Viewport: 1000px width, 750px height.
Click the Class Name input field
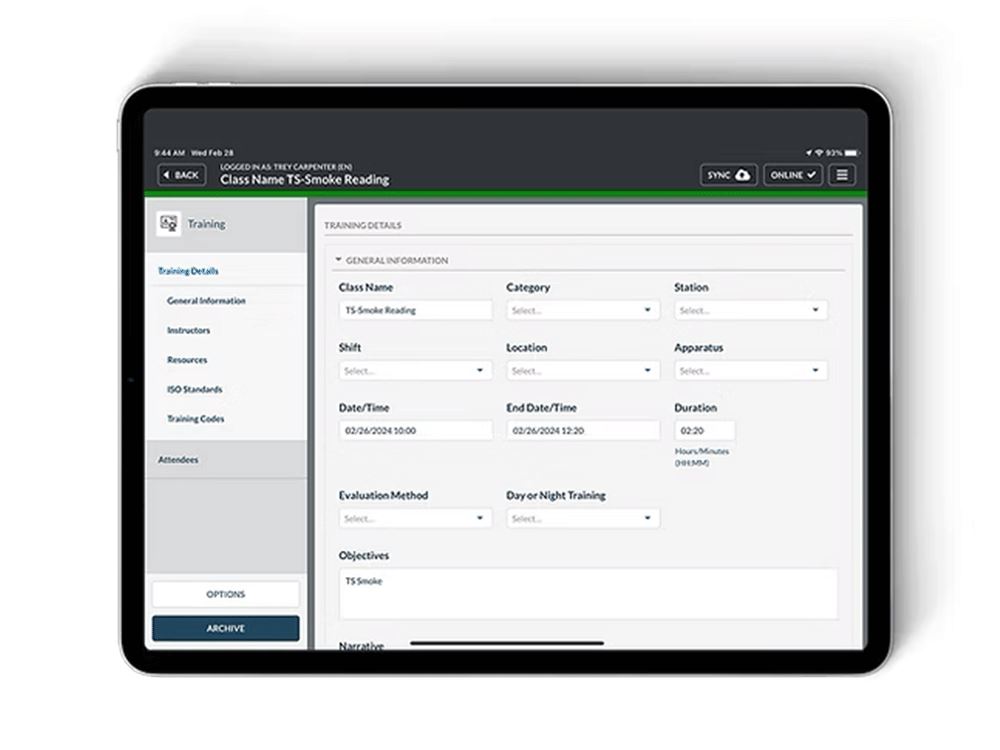(415, 311)
